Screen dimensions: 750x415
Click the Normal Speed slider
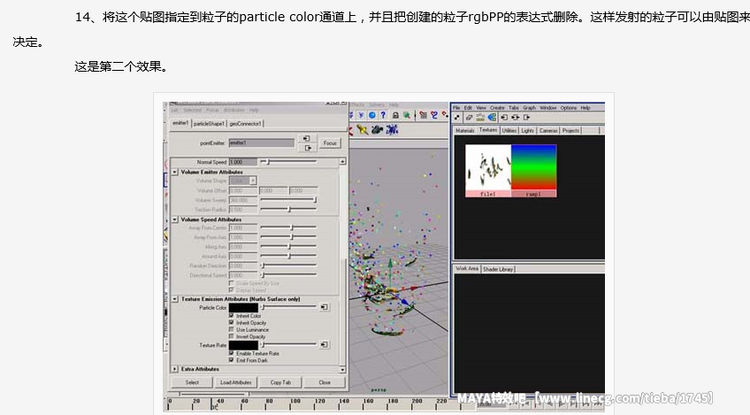288,162
